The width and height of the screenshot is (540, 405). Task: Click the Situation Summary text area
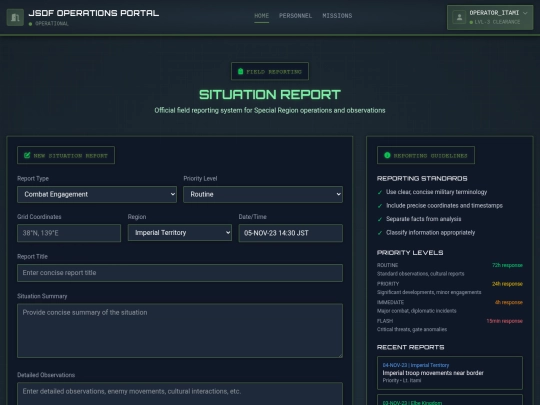click(180, 331)
